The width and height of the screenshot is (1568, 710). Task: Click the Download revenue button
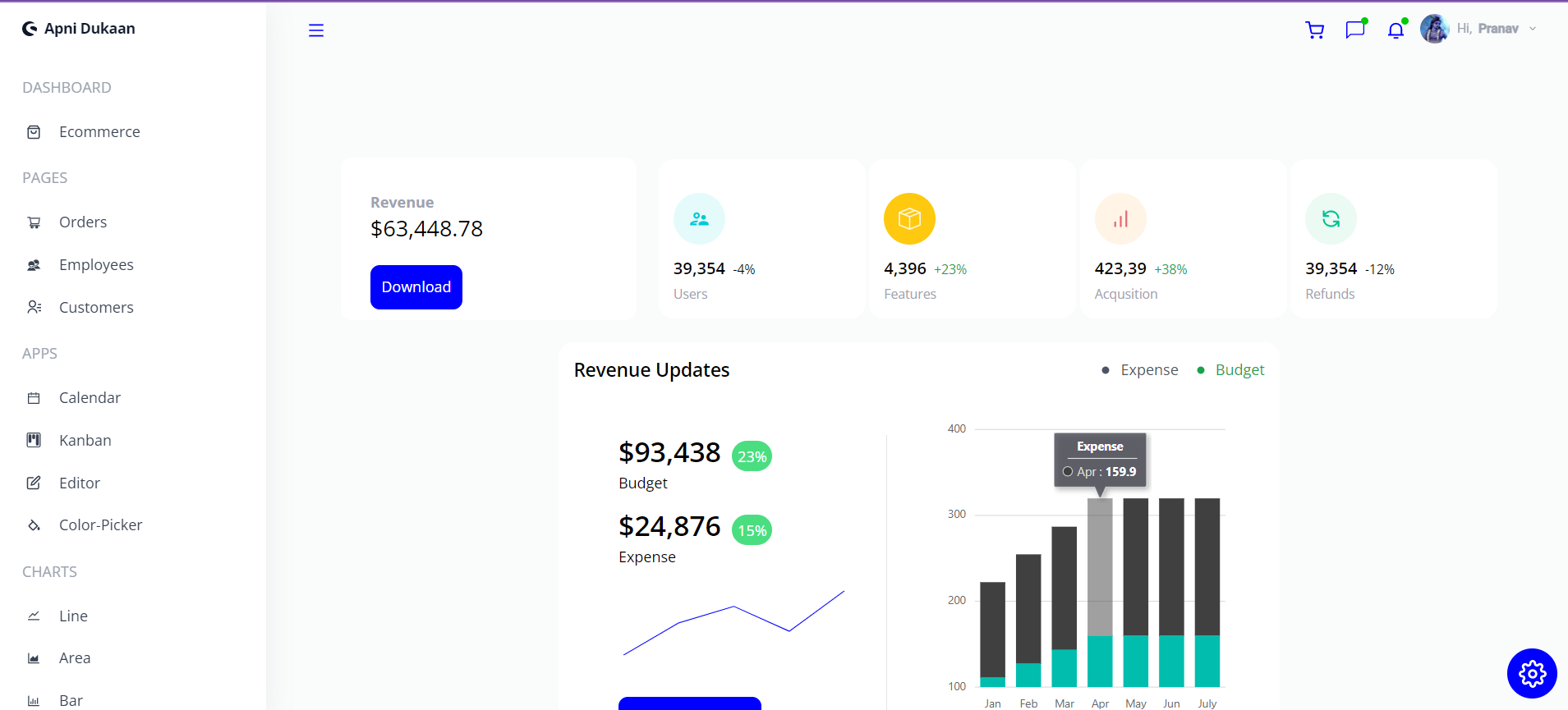[416, 287]
